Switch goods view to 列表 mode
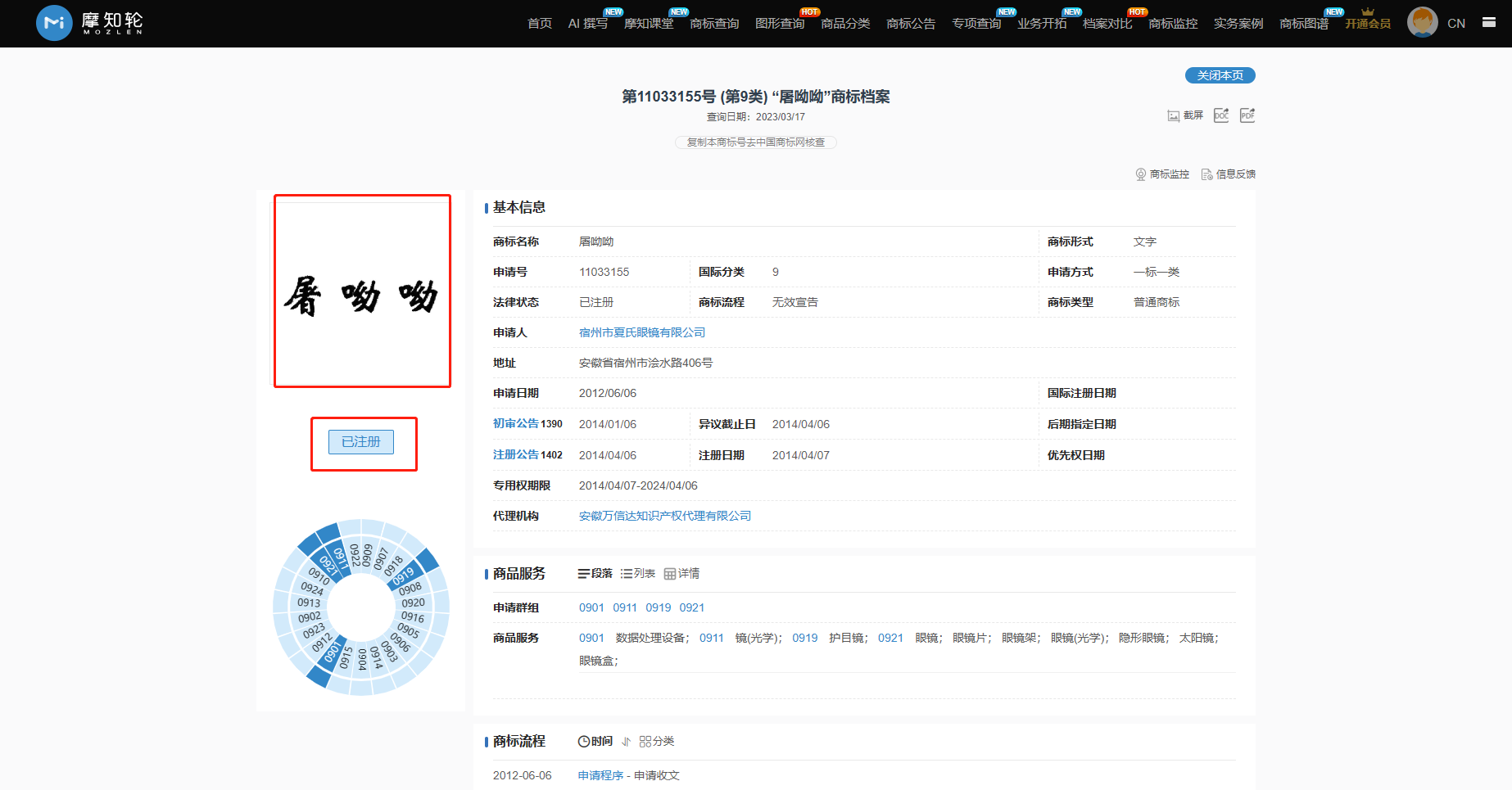1512x790 pixels. [x=638, y=574]
